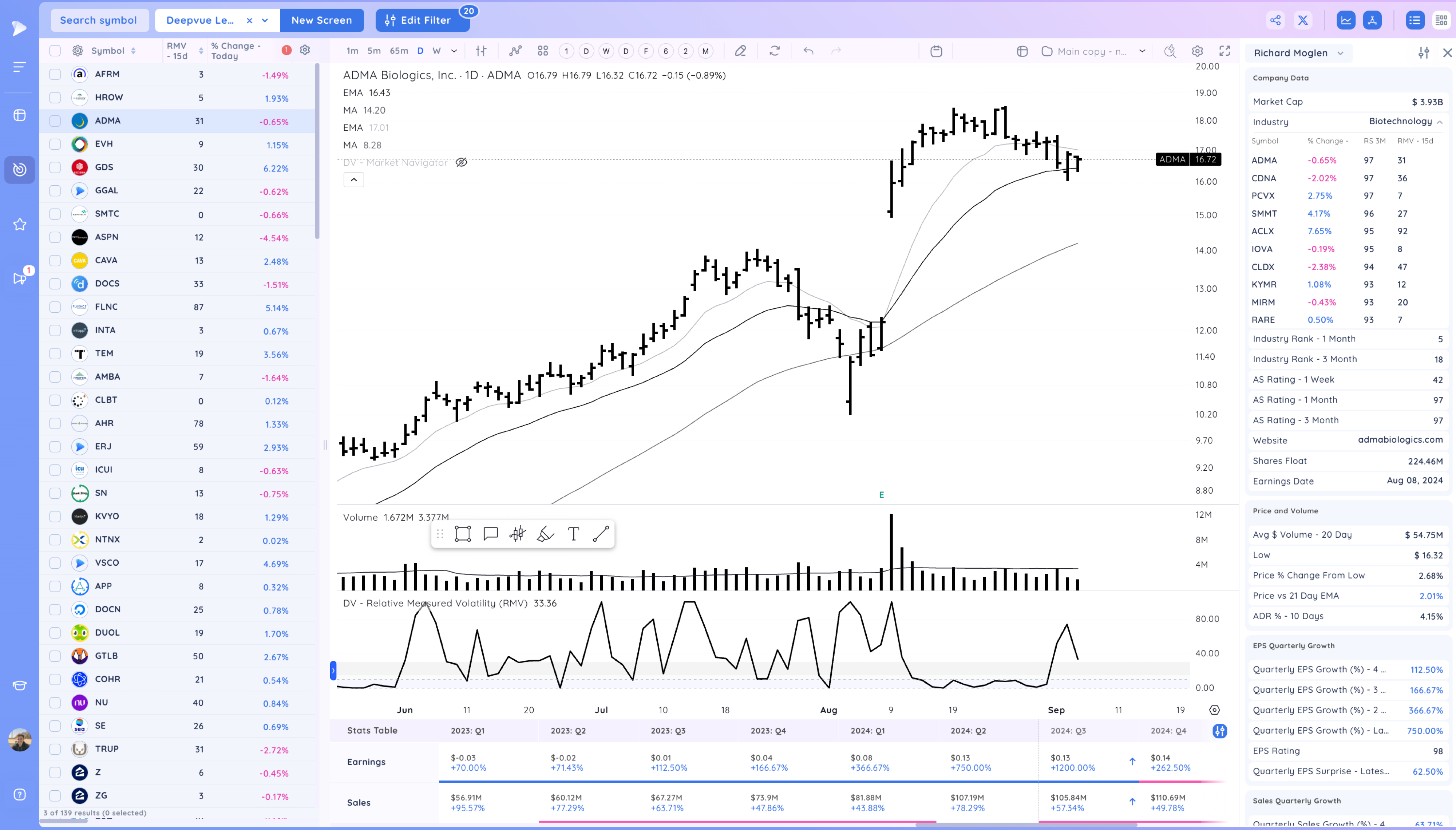Viewport: 1456px width, 830px height.
Task: Expand the timeframe dropdown arrow
Action: point(454,51)
